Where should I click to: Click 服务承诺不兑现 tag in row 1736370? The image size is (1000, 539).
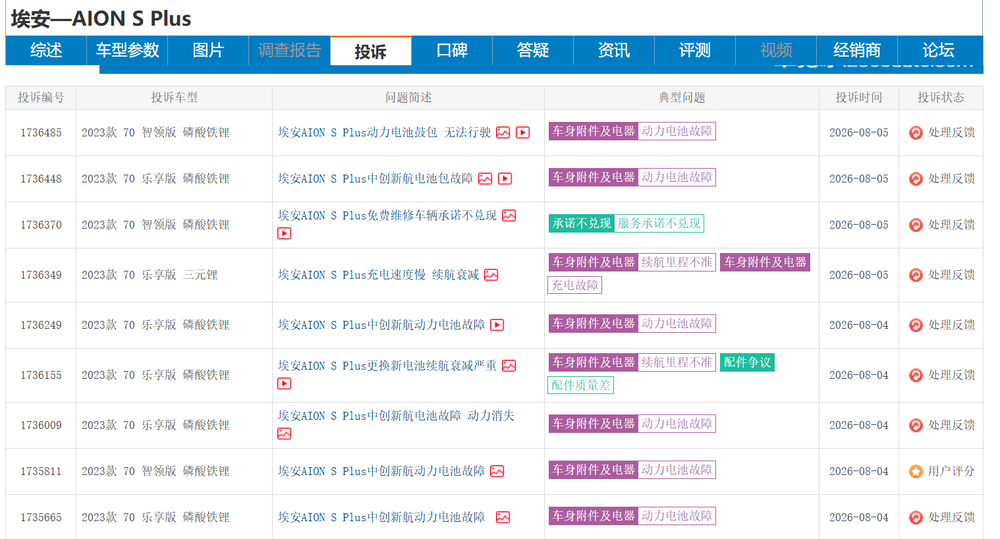coord(659,223)
